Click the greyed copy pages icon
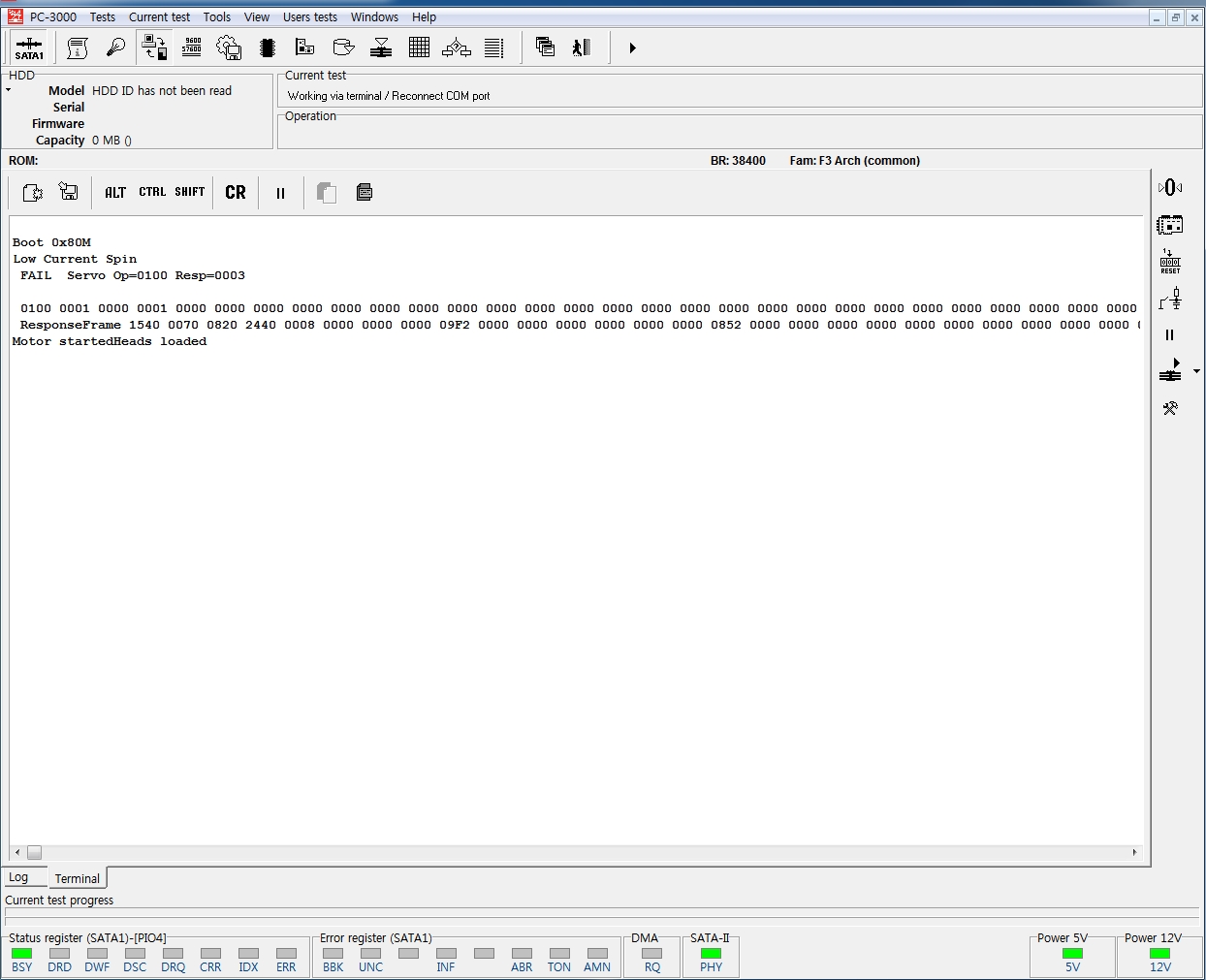The height and width of the screenshot is (980, 1206). click(x=327, y=193)
